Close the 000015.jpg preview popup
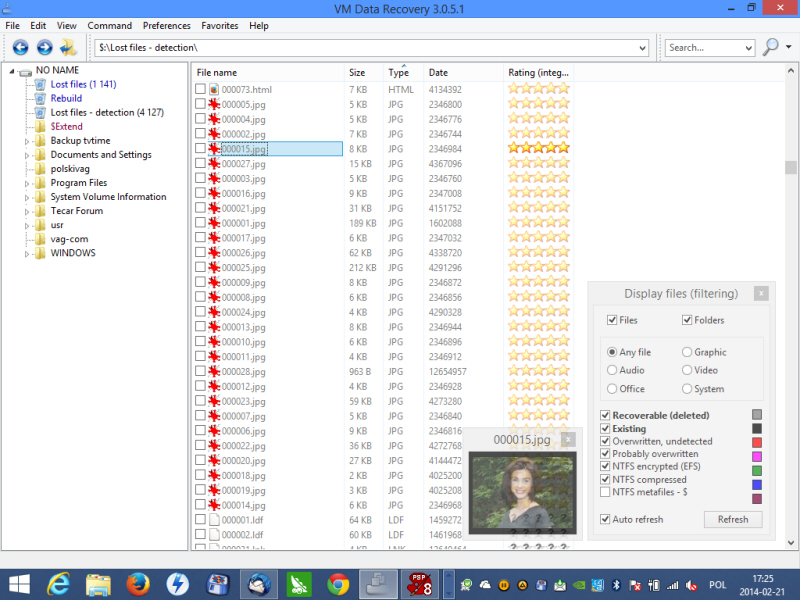Viewport: 800px width, 600px height. tap(568, 439)
